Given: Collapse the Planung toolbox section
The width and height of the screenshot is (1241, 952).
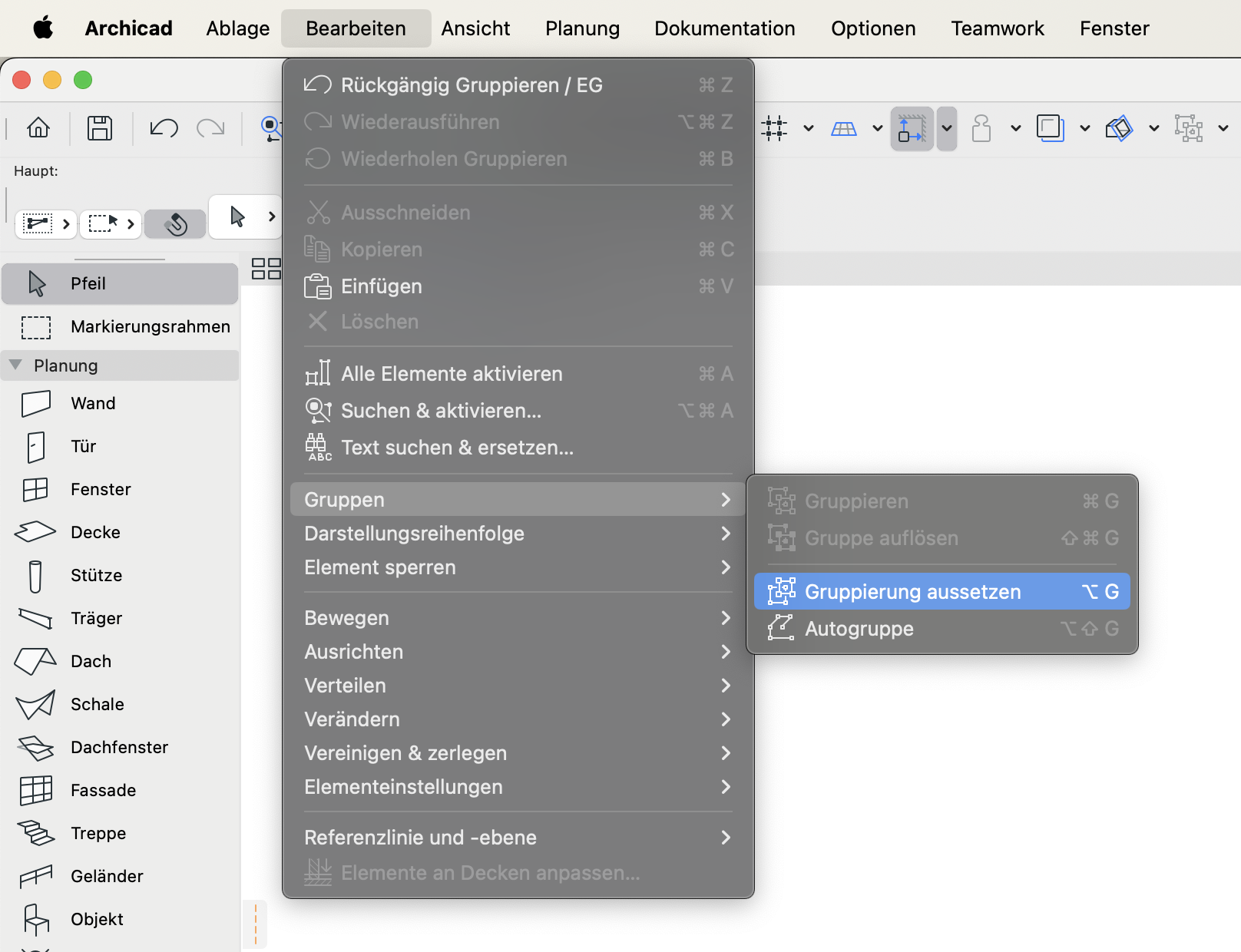Looking at the screenshot, I should pos(15,365).
